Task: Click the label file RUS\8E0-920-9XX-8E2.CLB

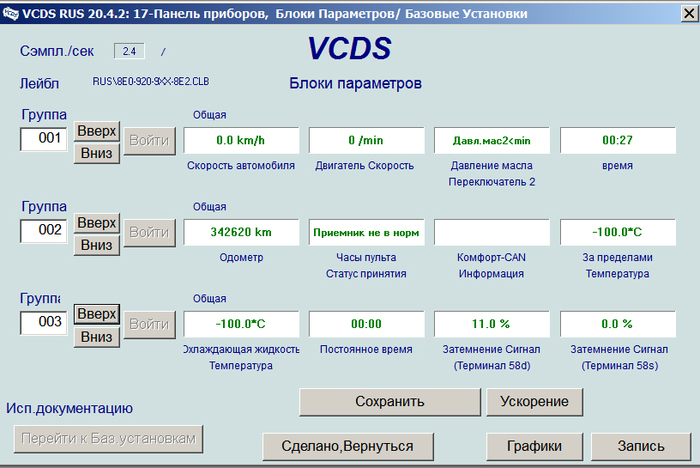Action: [x=151, y=82]
